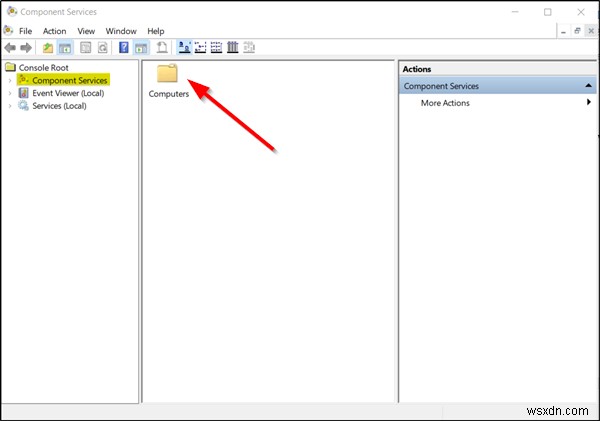
Task: Open the Help menu
Action: [156, 31]
